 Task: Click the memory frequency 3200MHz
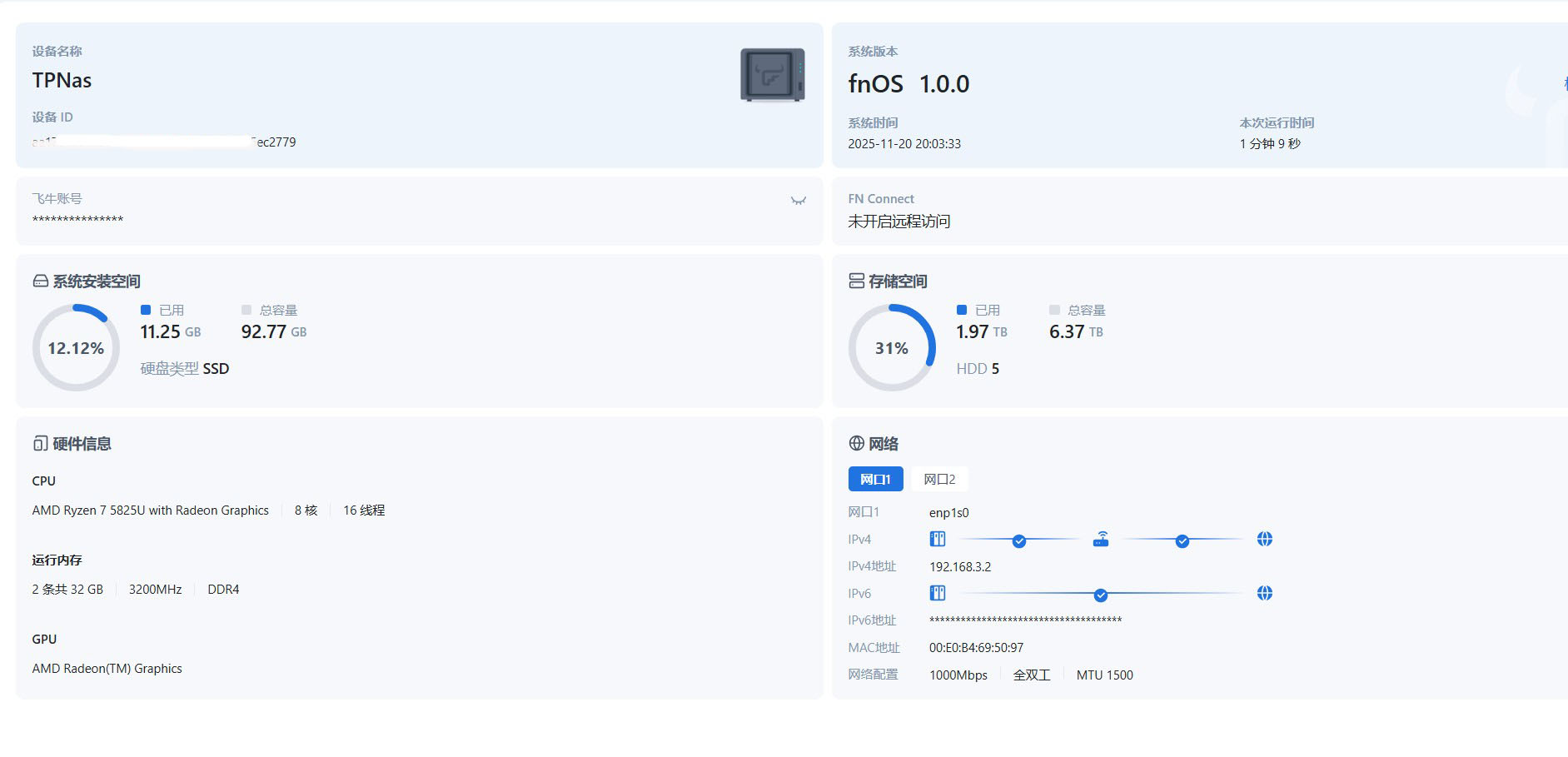pyautogui.click(x=155, y=590)
